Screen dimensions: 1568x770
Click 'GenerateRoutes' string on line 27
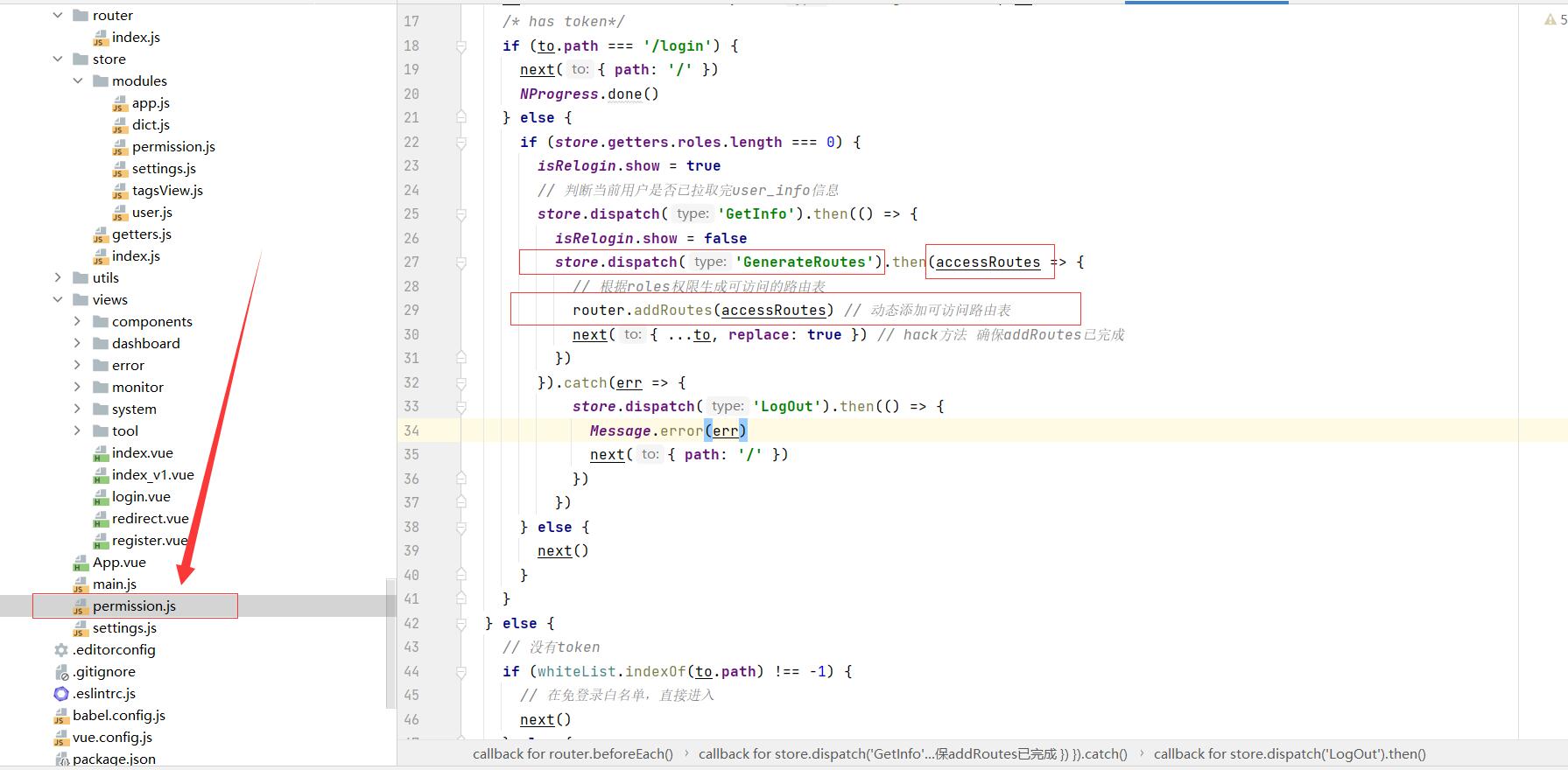pos(804,262)
